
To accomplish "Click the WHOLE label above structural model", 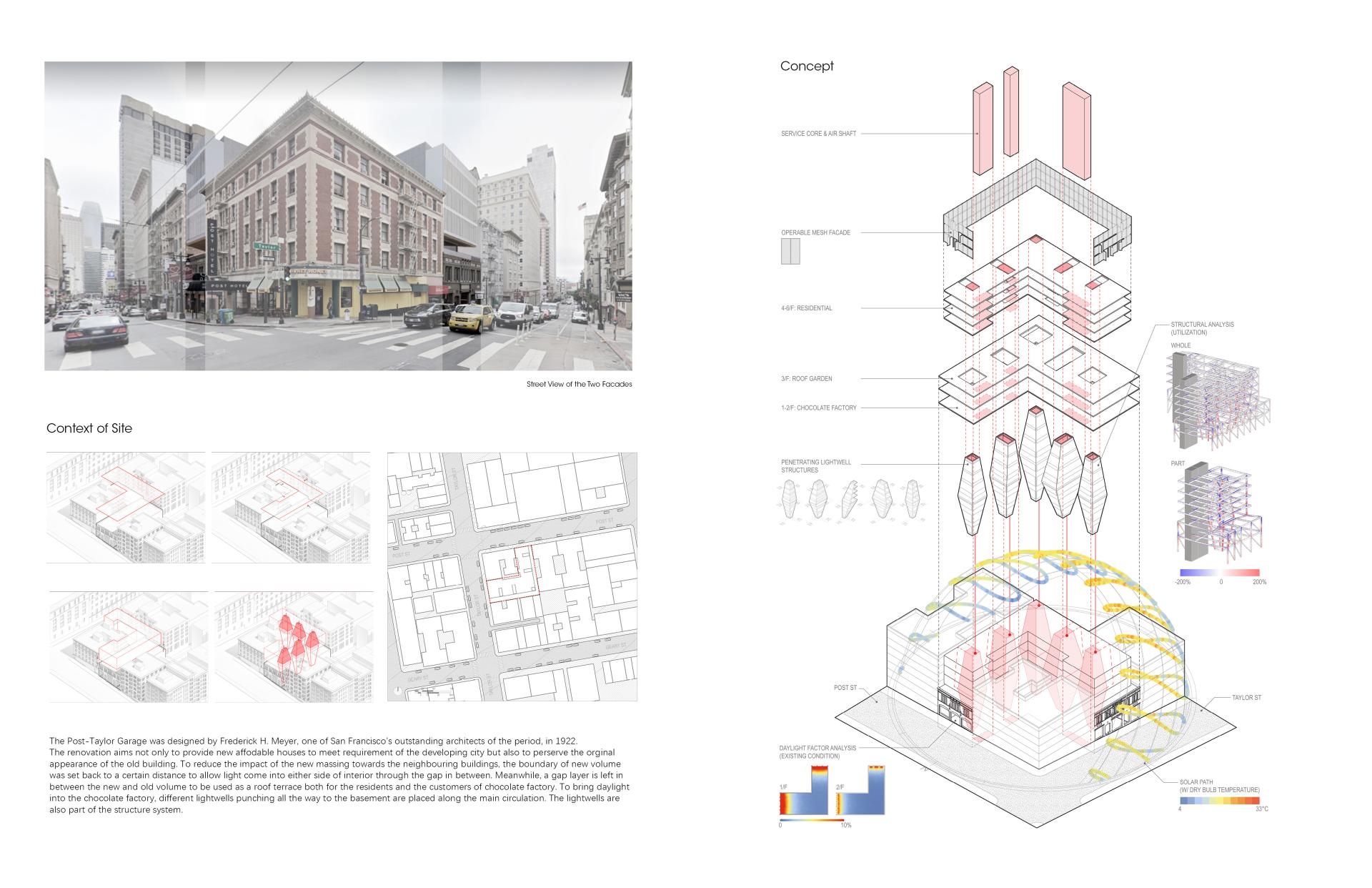I will [1180, 346].
